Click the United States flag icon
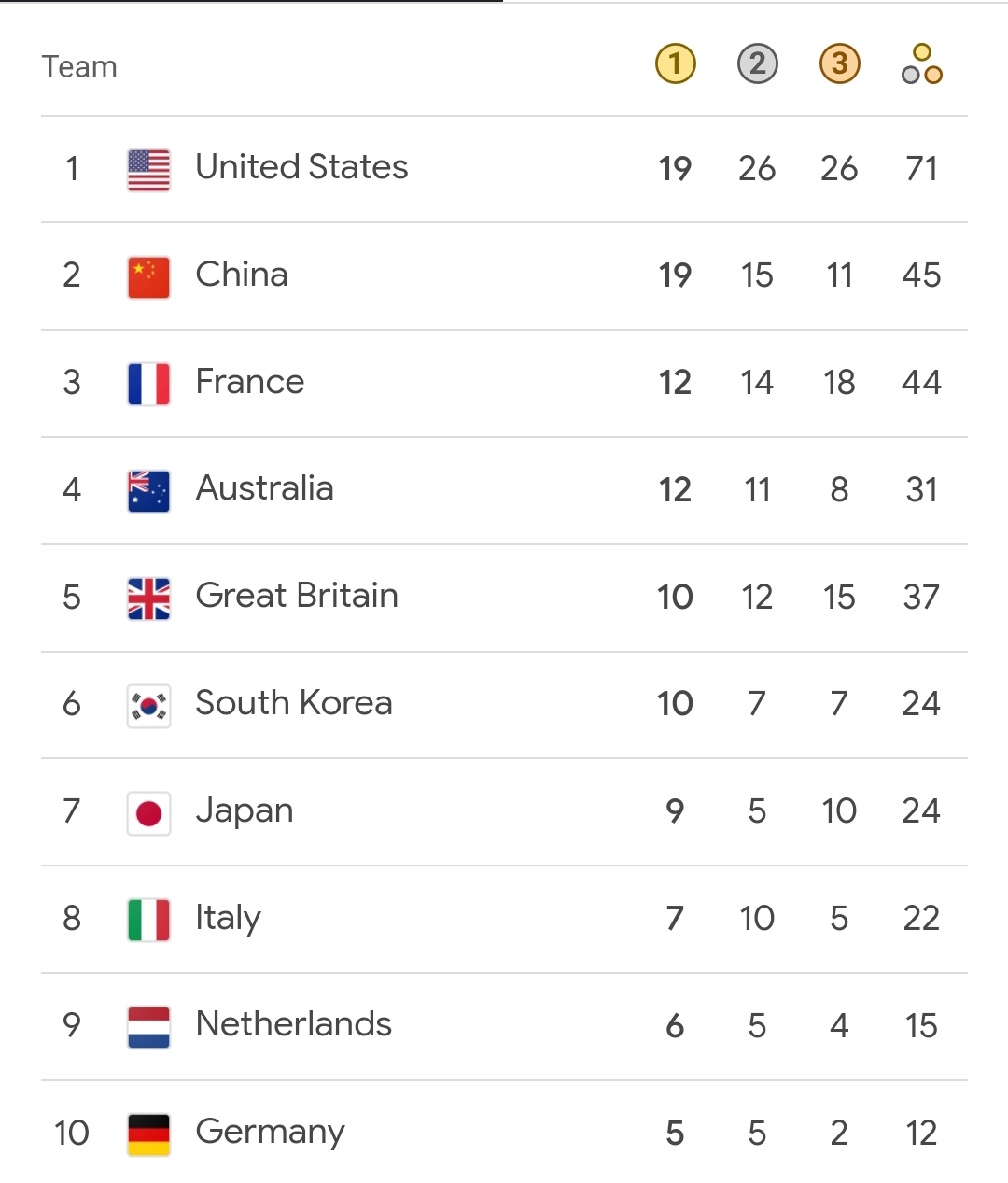The width and height of the screenshot is (1008, 1183). (148, 170)
